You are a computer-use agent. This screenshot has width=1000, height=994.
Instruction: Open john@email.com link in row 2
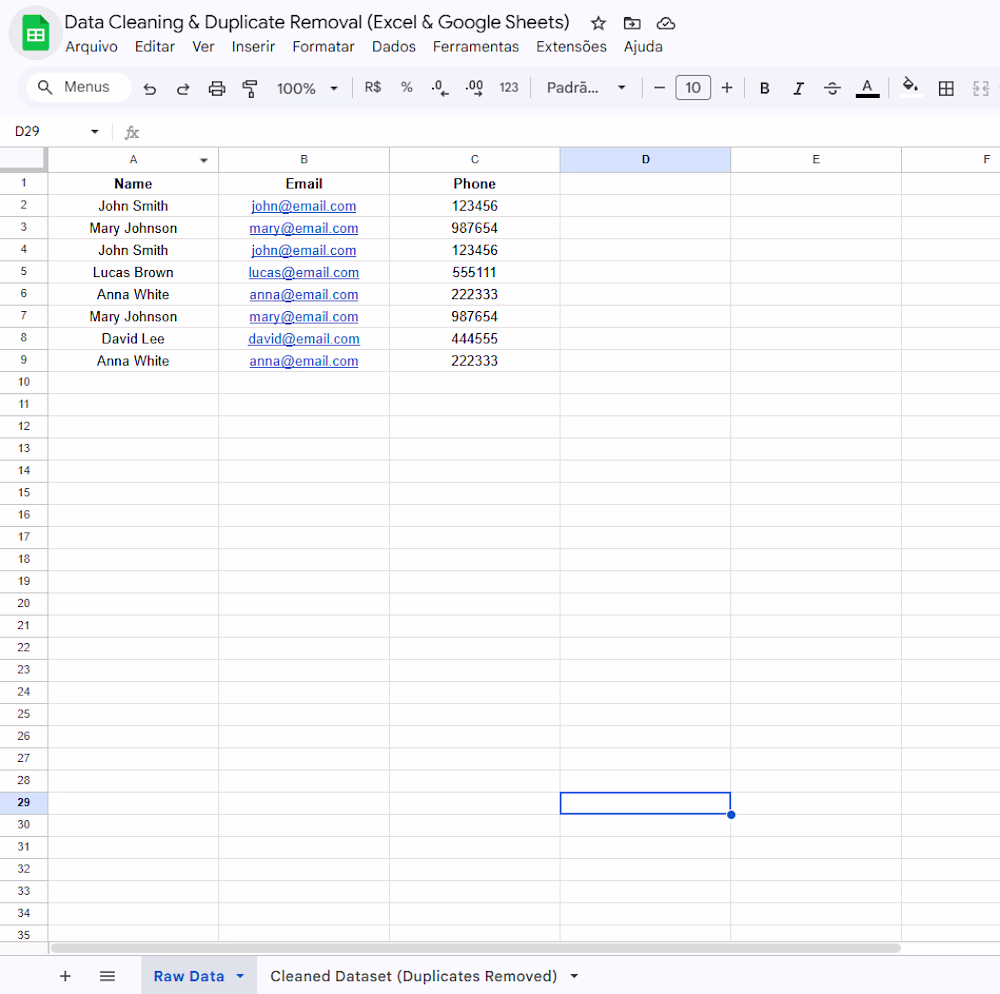click(x=304, y=206)
